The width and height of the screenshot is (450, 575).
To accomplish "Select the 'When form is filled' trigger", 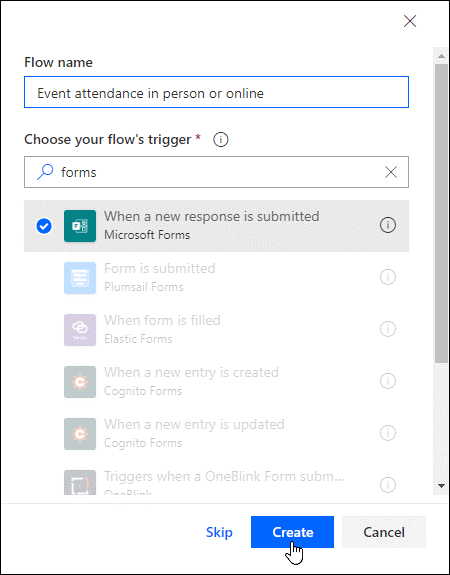I will click(x=216, y=330).
